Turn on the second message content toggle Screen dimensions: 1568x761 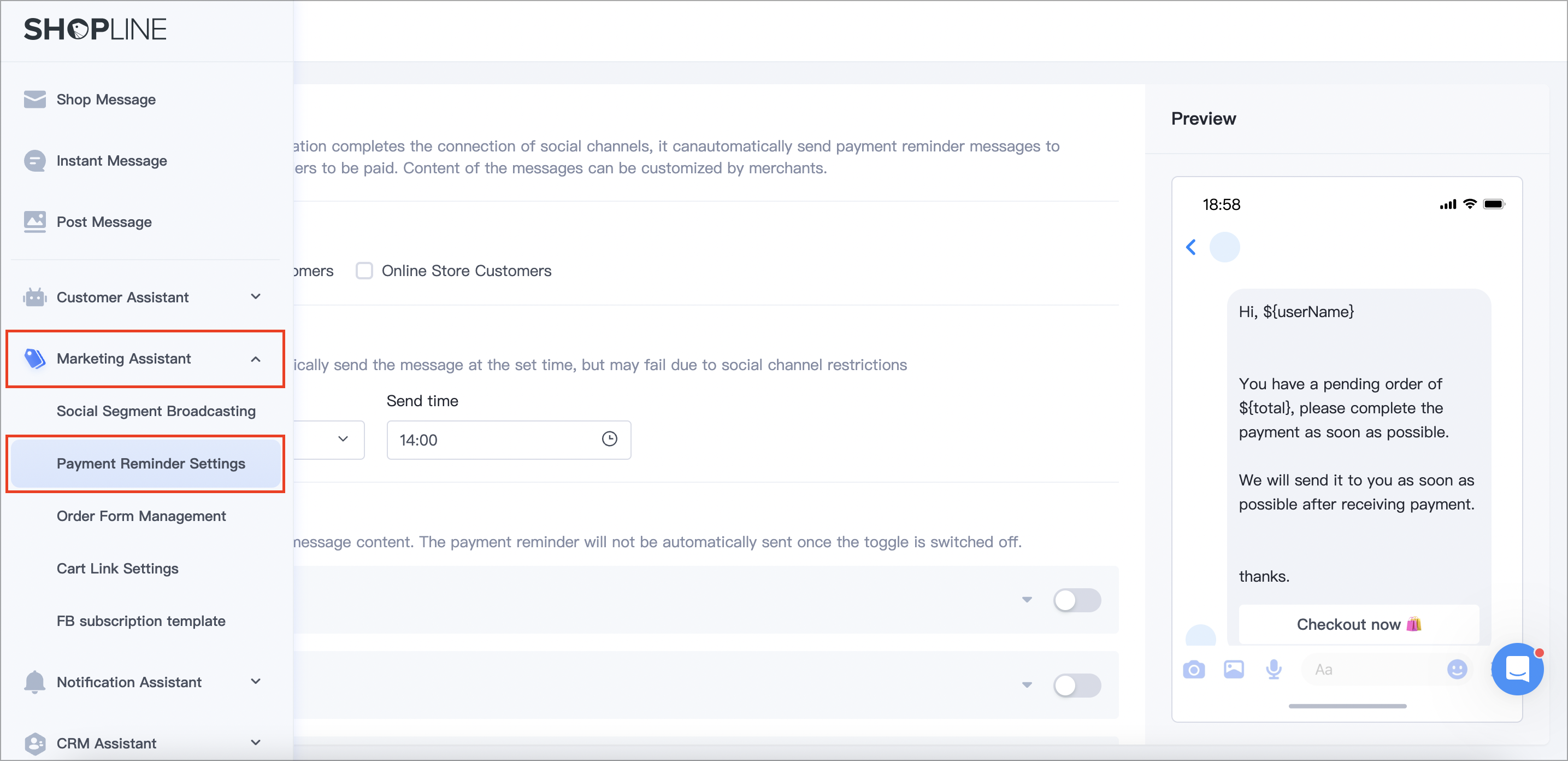pyautogui.click(x=1077, y=686)
